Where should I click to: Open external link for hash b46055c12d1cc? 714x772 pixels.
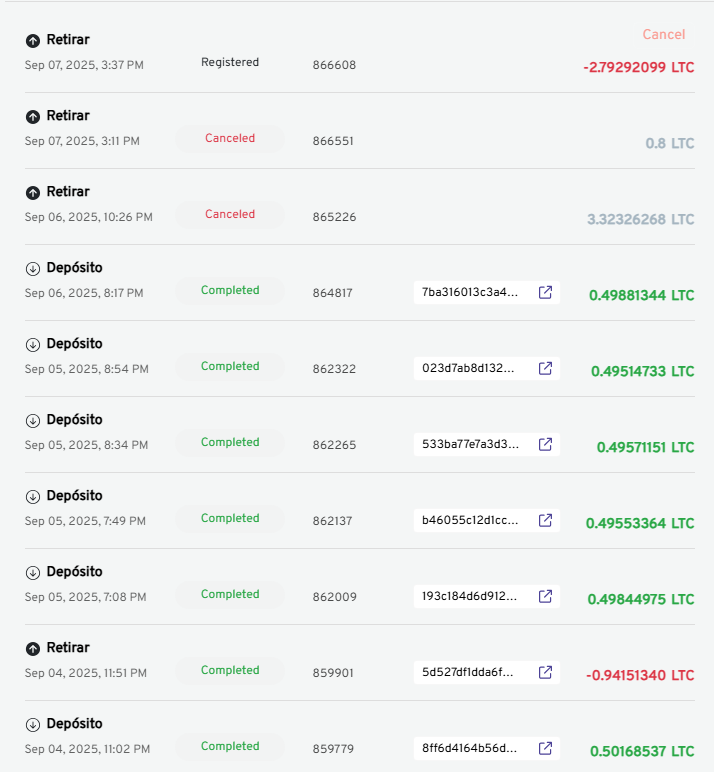546,521
